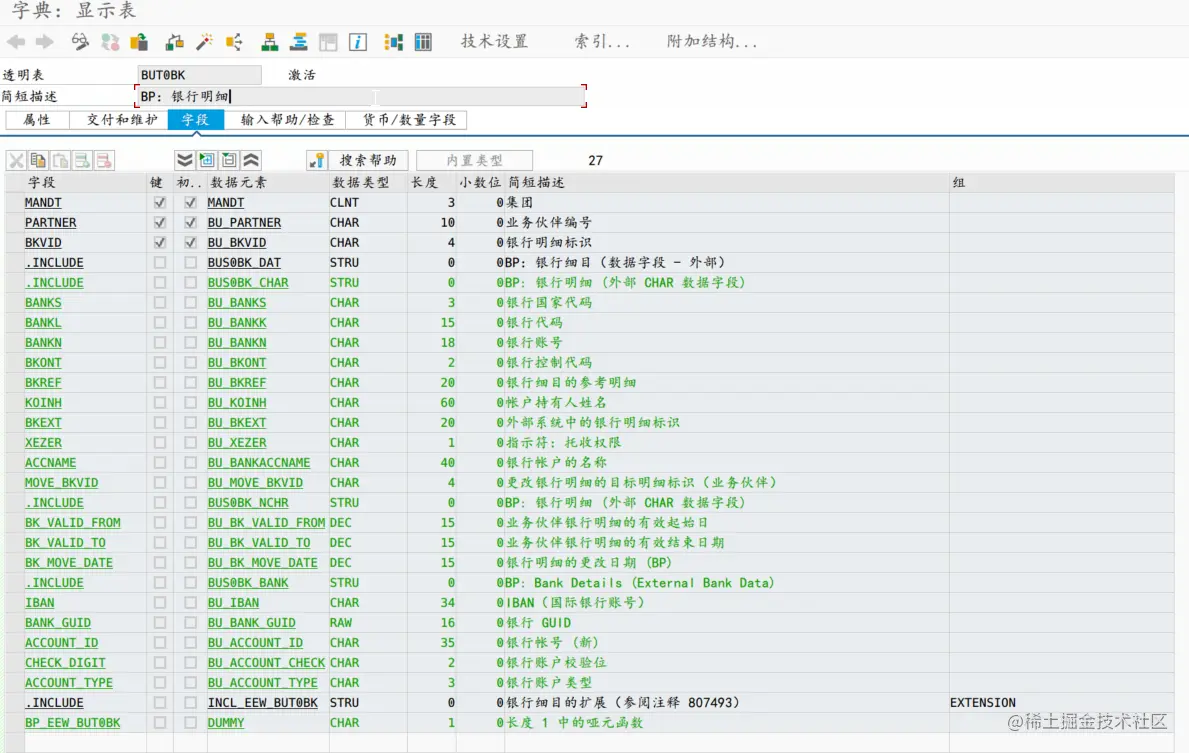
Task: Click the copy line icon
Action: pyautogui.click(x=37, y=160)
